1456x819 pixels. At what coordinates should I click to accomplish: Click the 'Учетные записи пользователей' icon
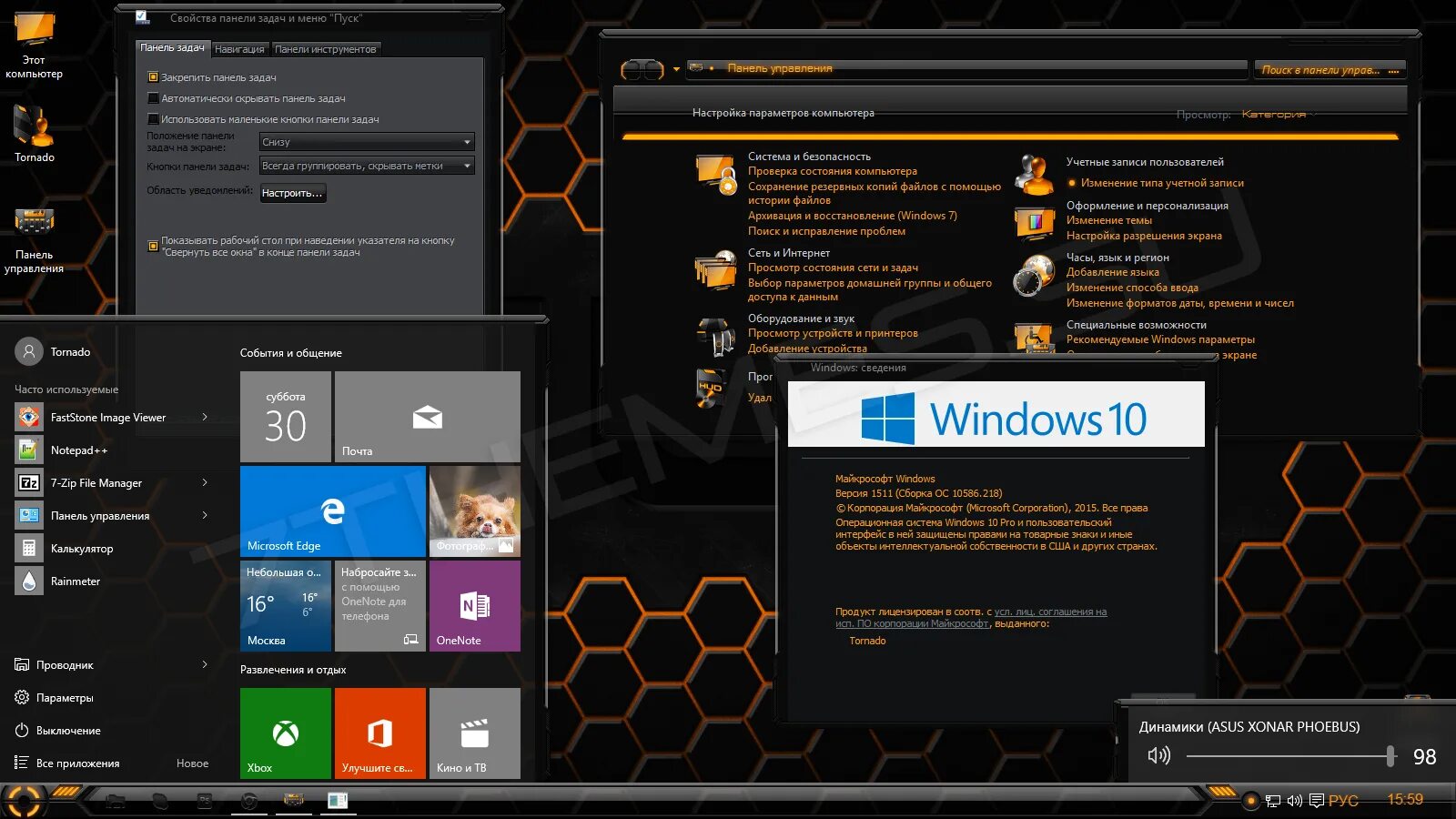[x=1034, y=175]
